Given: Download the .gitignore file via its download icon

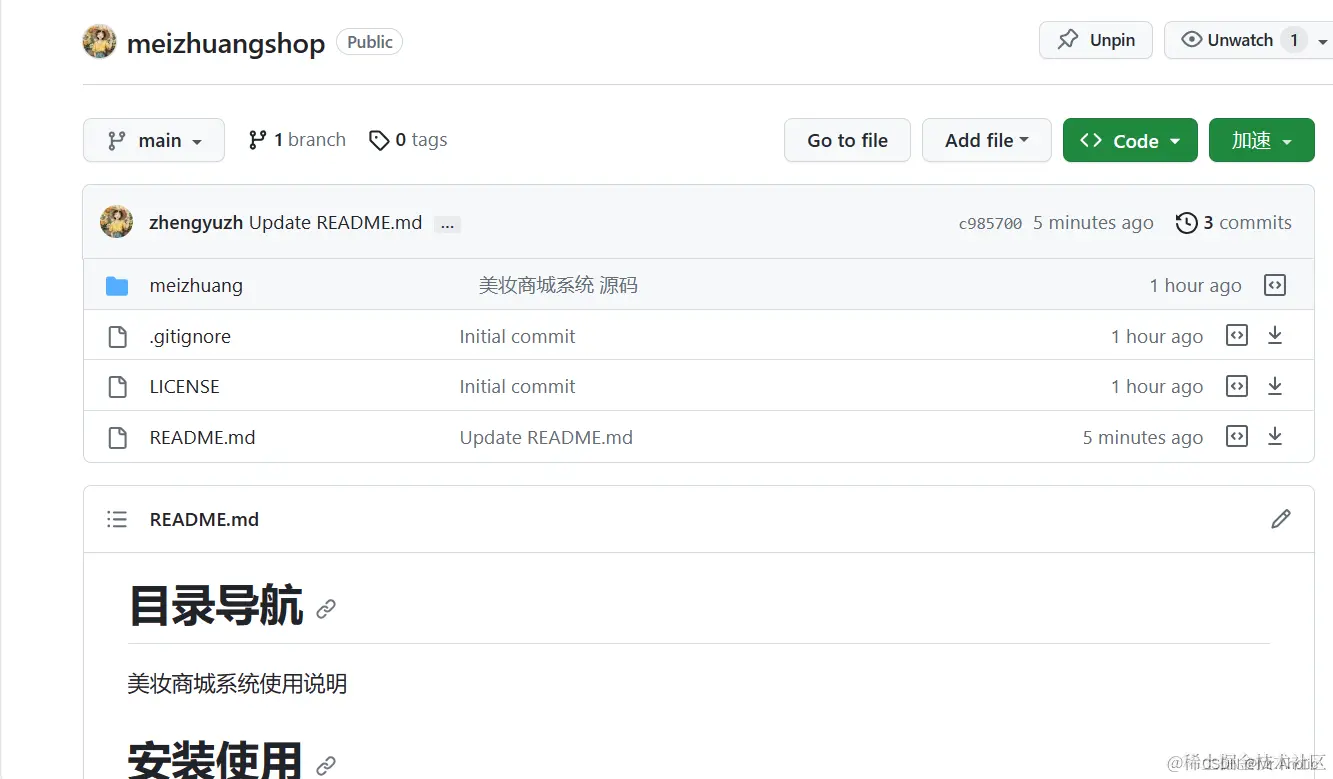Looking at the screenshot, I should [1275, 335].
